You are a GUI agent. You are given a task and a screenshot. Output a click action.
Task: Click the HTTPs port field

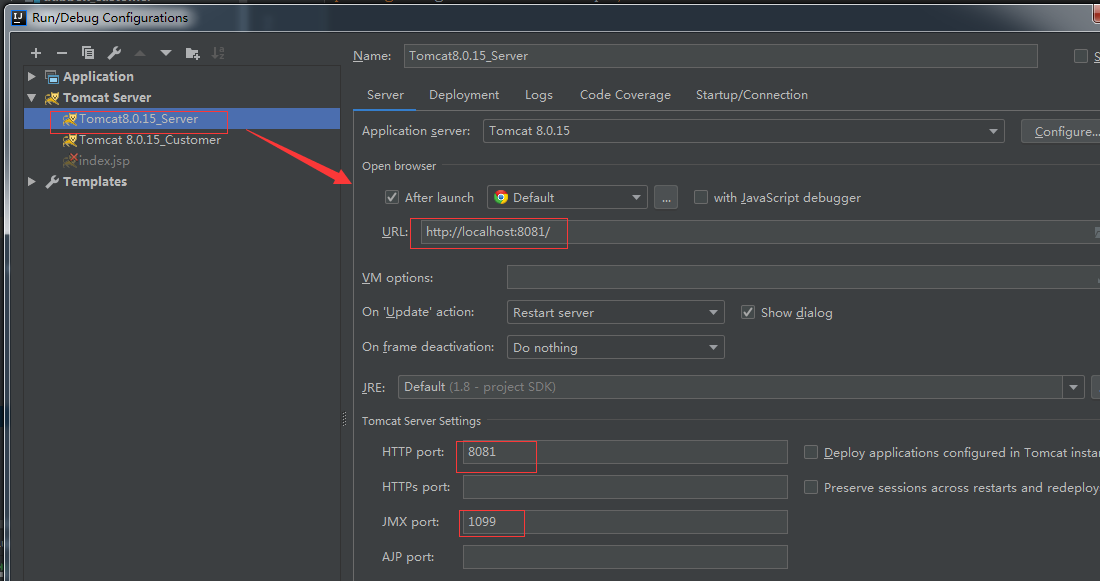[x=625, y=487]
